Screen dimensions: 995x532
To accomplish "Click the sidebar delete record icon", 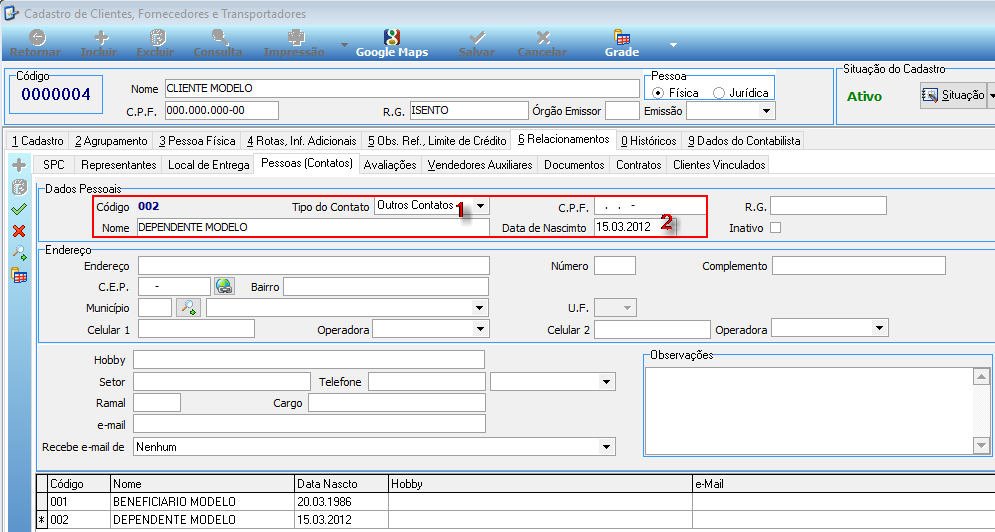I will [x=19, y=187].
